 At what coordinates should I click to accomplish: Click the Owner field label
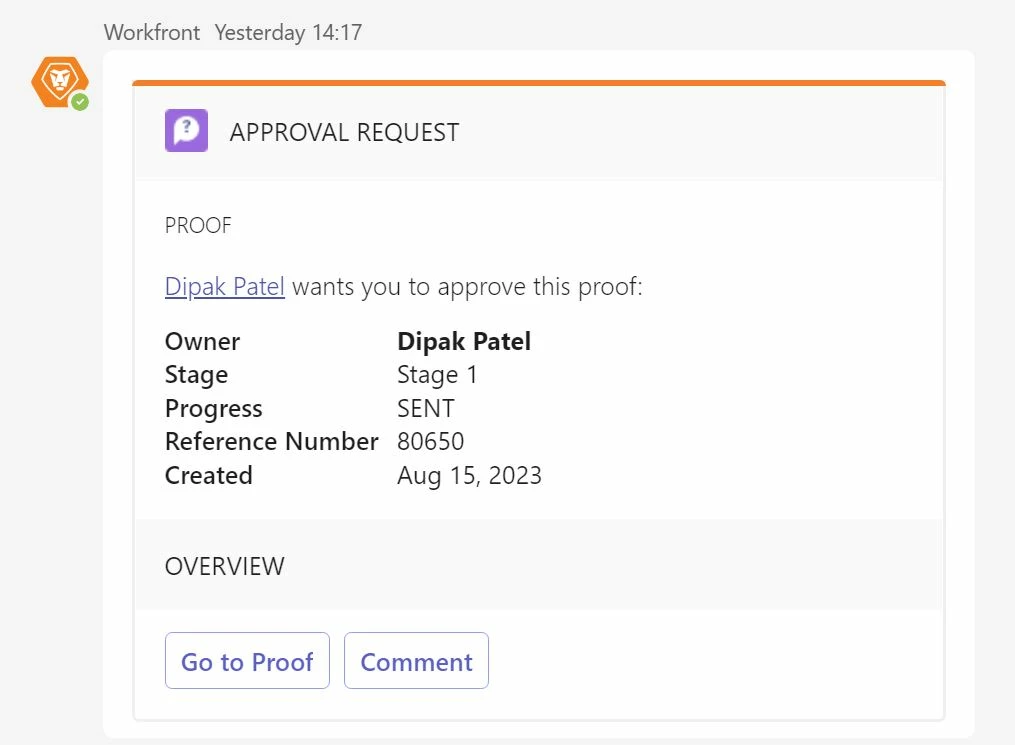203,341
